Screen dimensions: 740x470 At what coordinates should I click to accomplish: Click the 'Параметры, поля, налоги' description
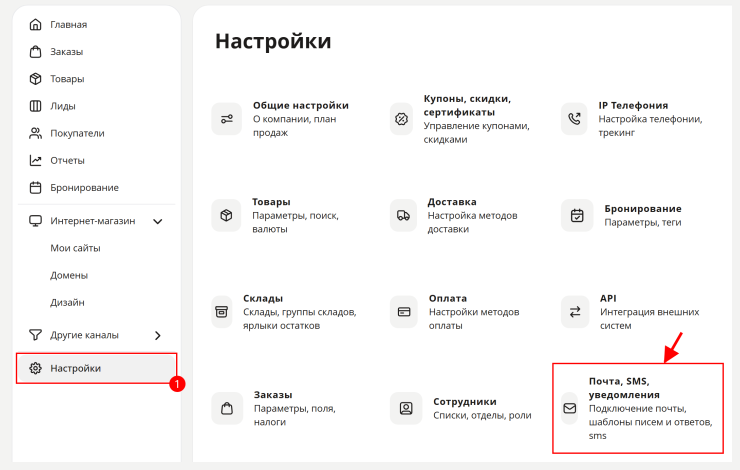click(x=295, y=415)
